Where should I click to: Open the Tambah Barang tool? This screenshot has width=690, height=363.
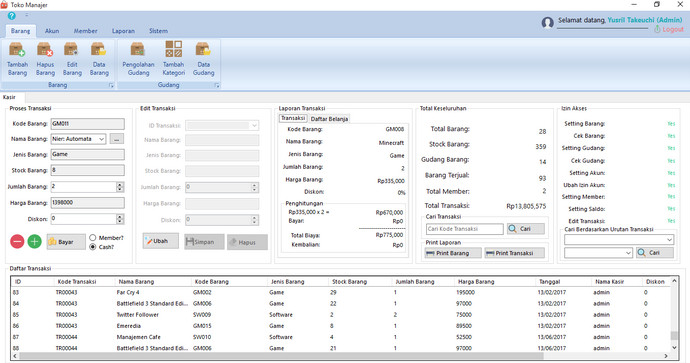pyautogui.click(x=17, y=59)
